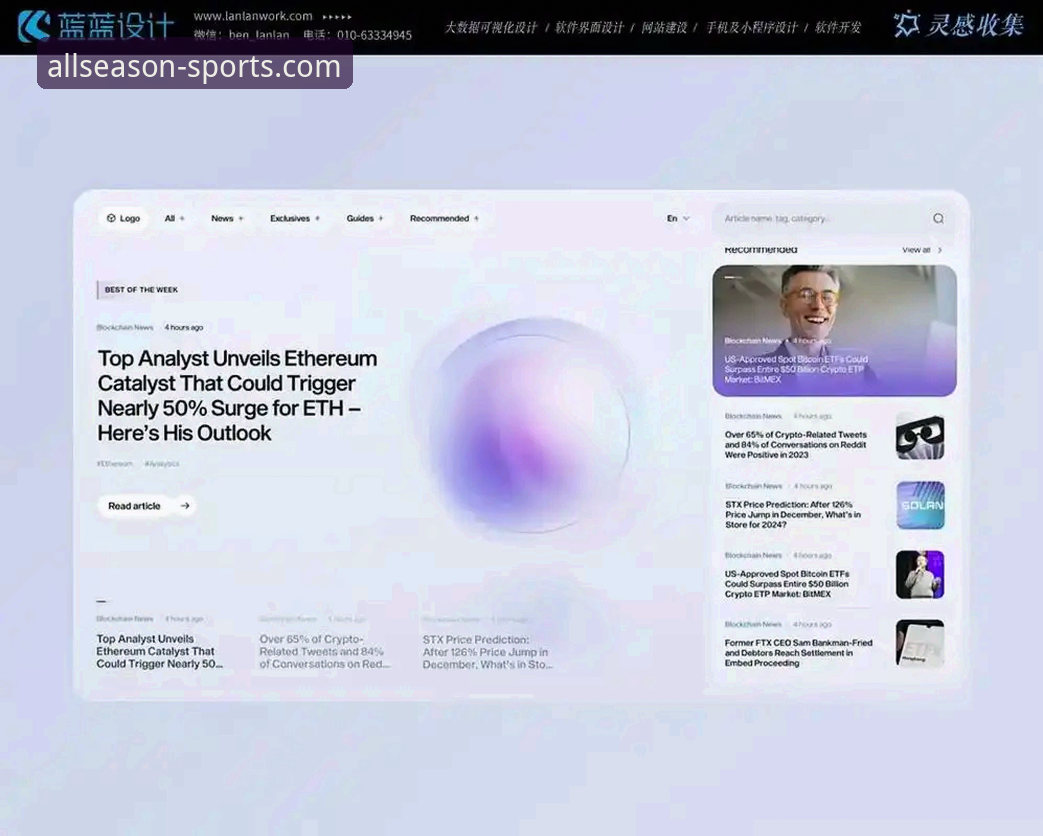1043x836 pixels.
Task: Open the goggle-eyes article thumbnail
Action: click(919, 436)
